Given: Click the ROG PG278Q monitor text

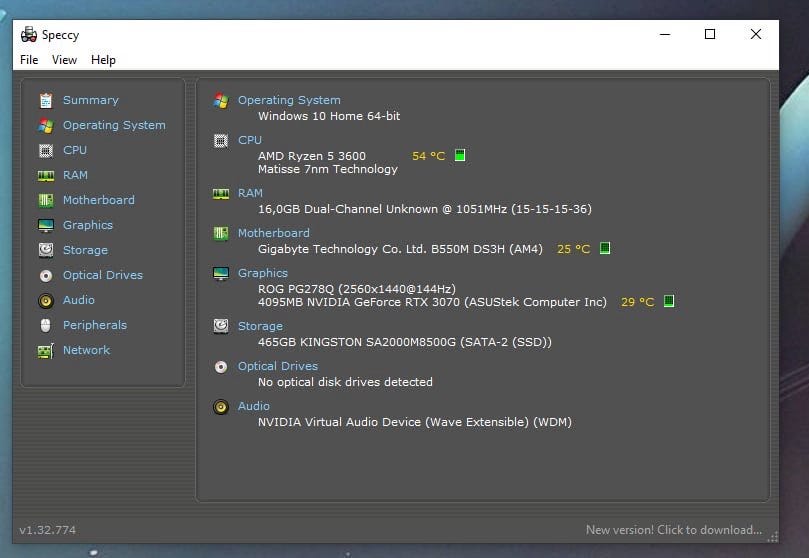Looking at the screenshot, I should click(357, 289).
